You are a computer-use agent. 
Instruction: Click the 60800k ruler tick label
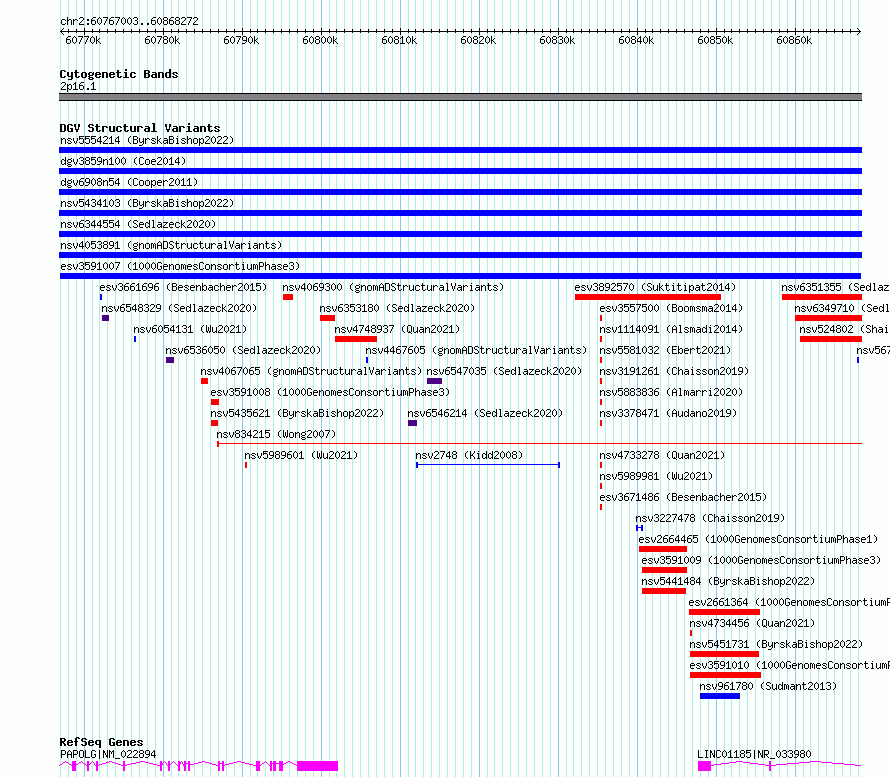coord(320,40)
